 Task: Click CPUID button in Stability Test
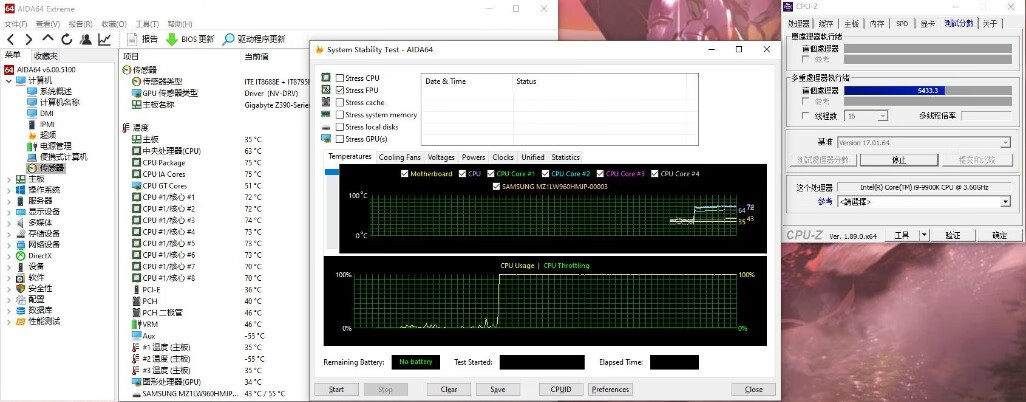pos(561,389)
